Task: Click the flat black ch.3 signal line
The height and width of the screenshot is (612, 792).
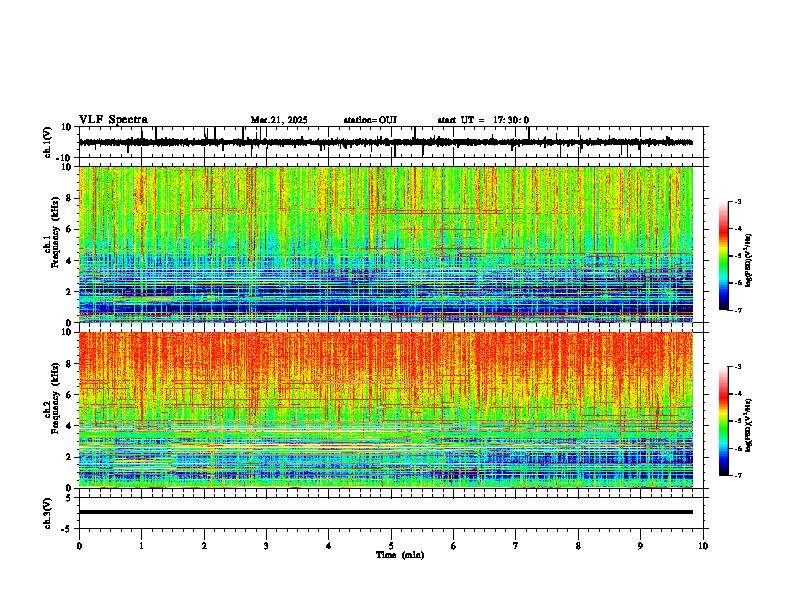Action: pos(386,512)
